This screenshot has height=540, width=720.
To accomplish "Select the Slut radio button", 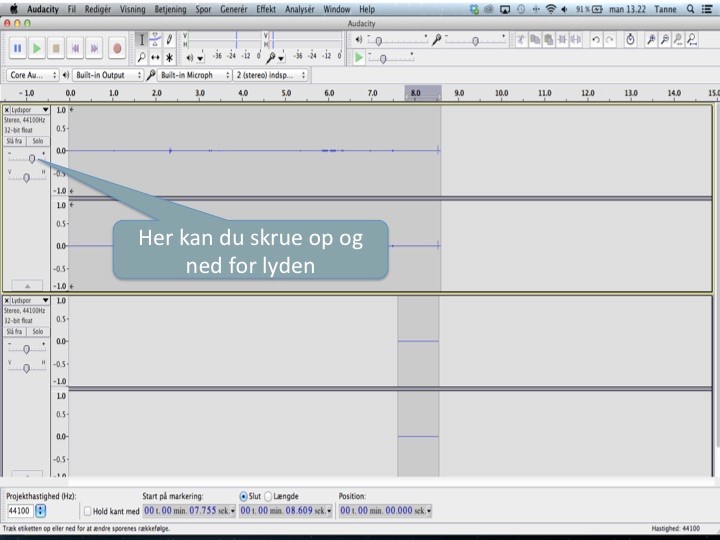I will click(x=244, y=496).
